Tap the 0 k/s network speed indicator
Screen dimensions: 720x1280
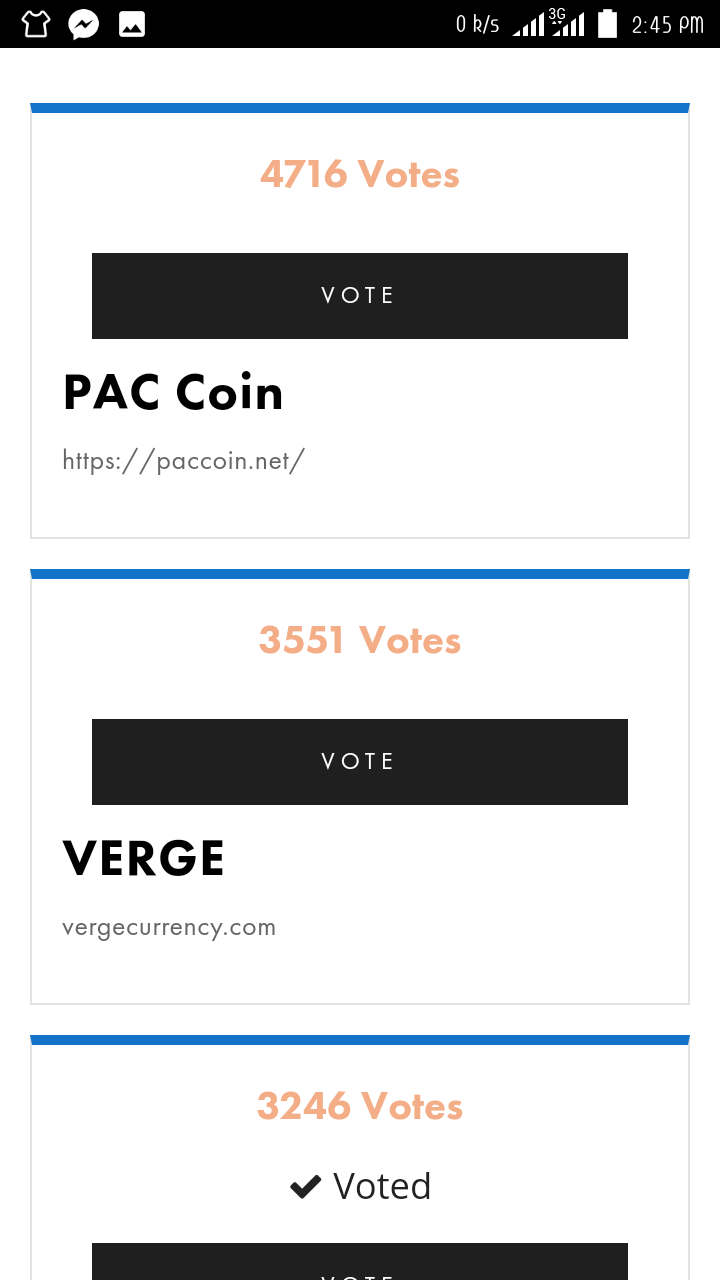point(477,25)
